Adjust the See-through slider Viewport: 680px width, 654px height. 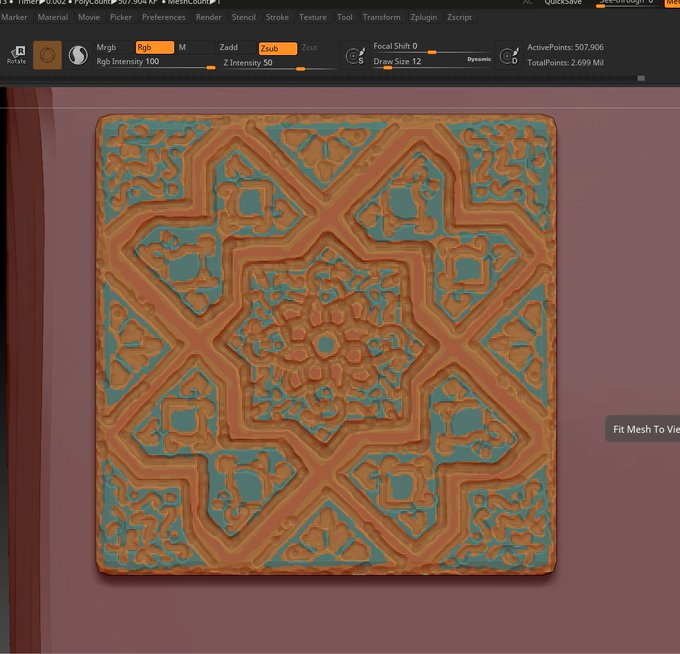626,3
